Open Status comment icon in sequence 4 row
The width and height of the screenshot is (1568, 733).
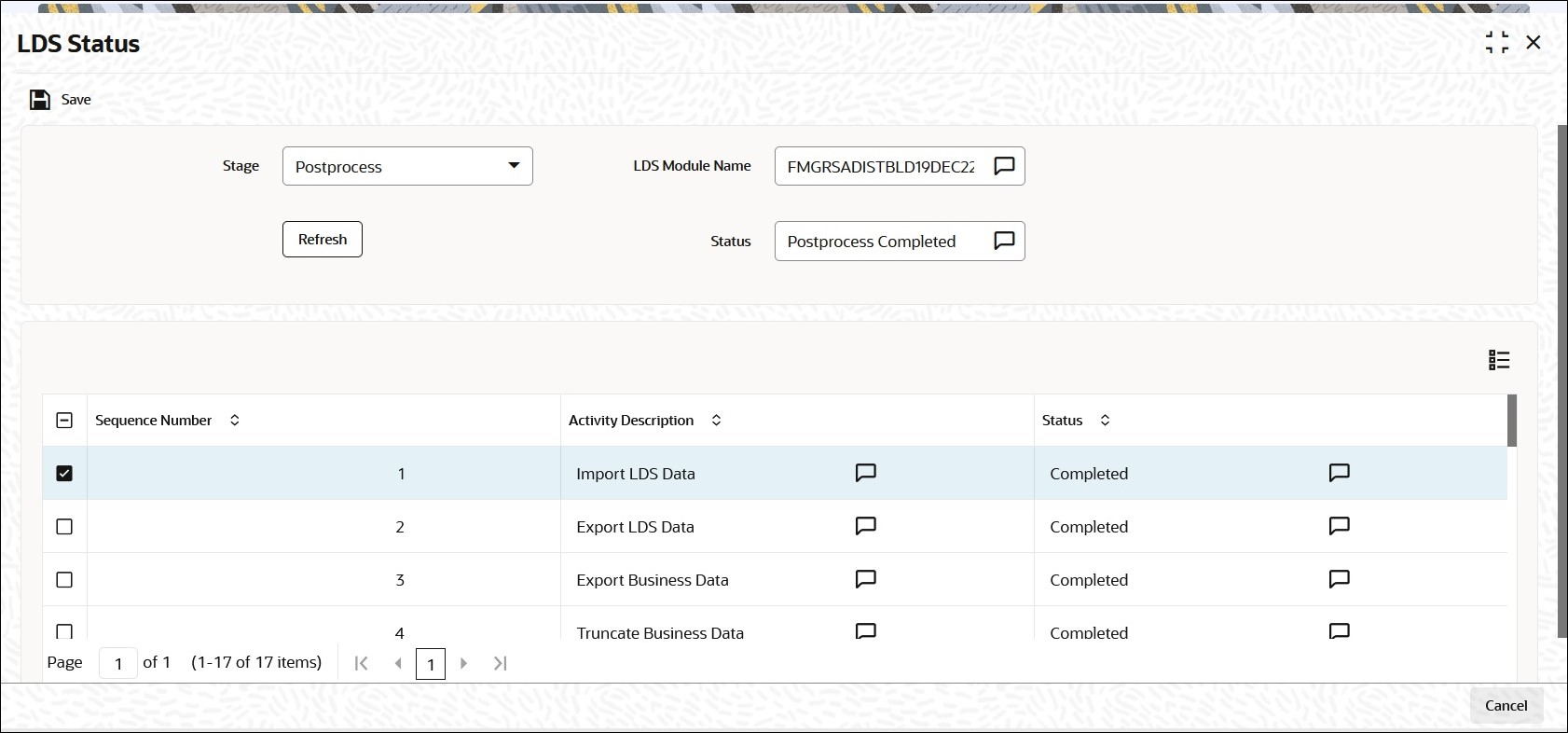1340,631
